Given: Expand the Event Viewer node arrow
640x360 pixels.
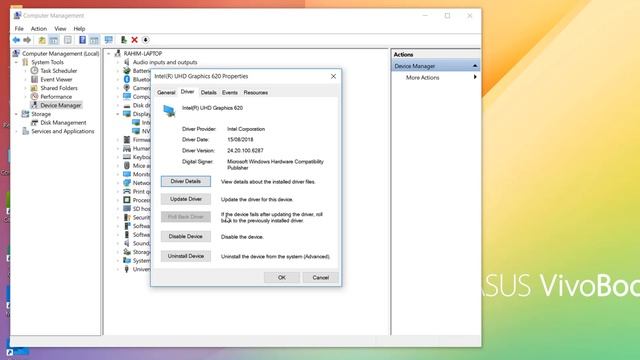Looking at the screenshot, I should (25, 79).
